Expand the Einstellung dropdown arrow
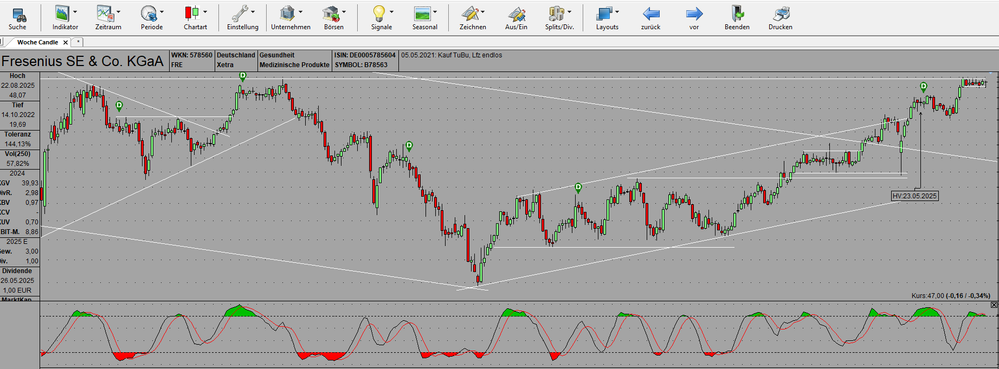 coord(253,11)
